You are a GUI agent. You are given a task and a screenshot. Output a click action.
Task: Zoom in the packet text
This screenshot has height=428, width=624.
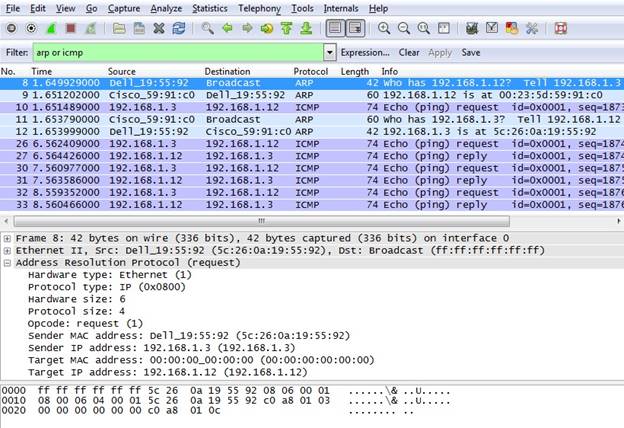pyautogui.click(x=384, y=28)
